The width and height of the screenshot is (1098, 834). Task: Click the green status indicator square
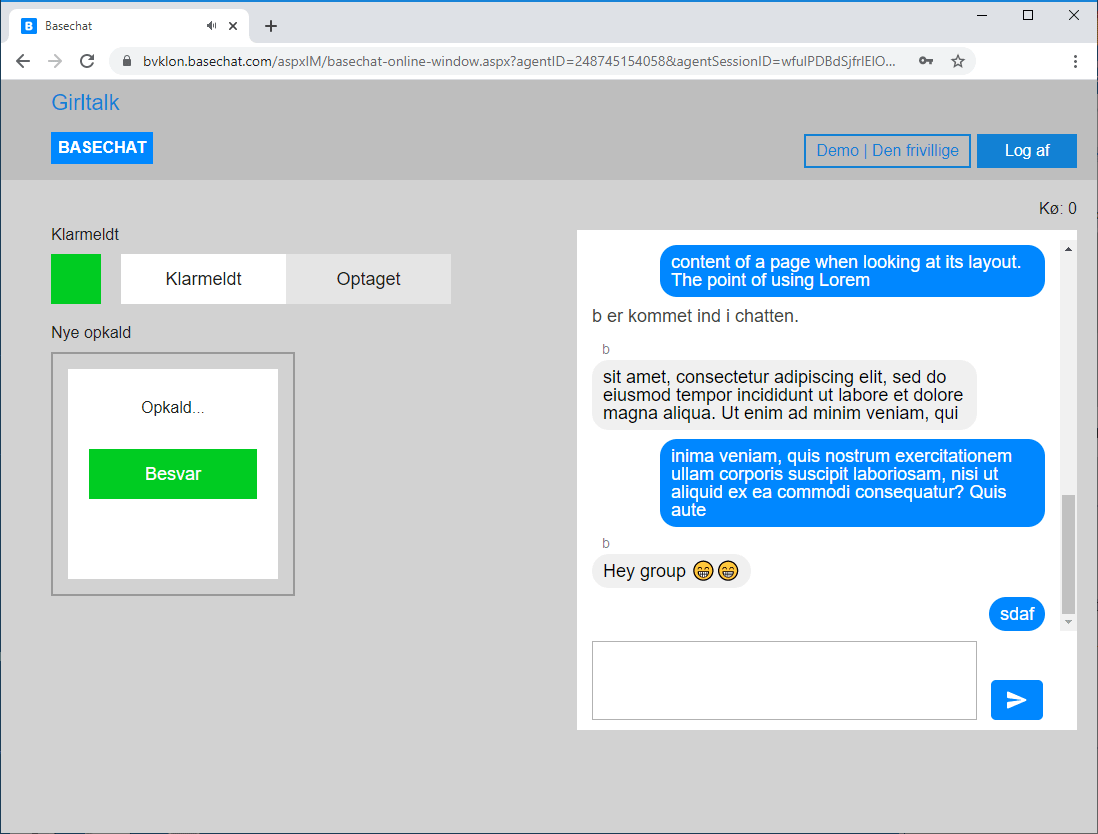click(x=76, y=279)
